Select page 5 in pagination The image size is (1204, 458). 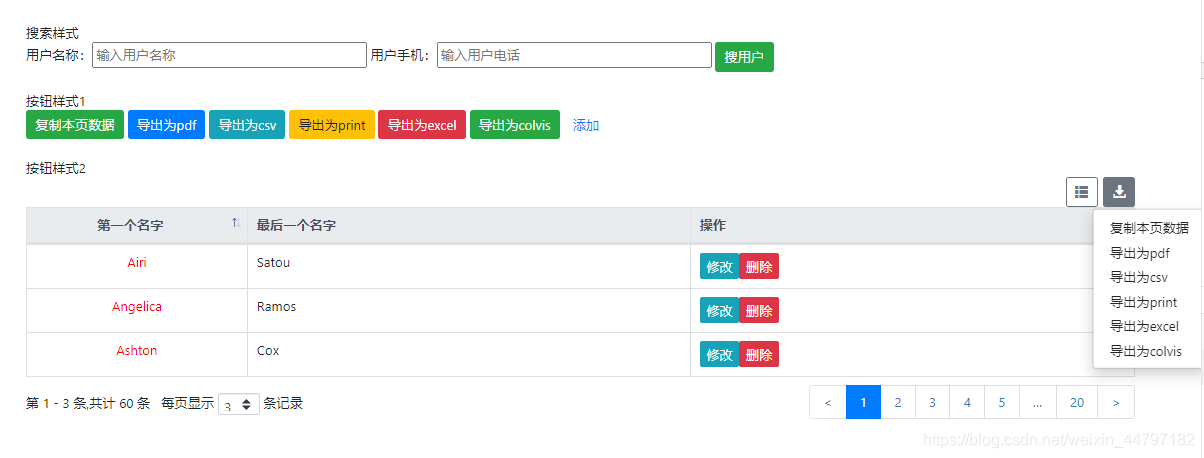[1002, 402]
